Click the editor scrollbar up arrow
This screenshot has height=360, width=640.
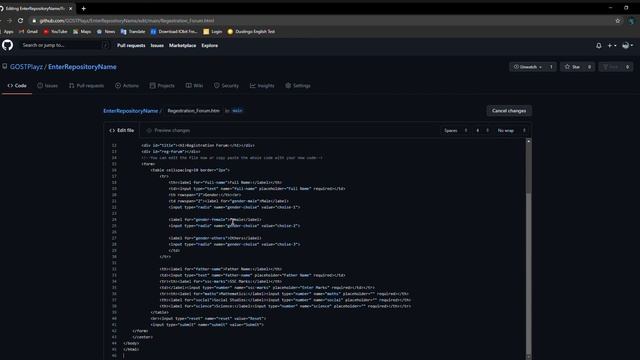click(529, 141)
